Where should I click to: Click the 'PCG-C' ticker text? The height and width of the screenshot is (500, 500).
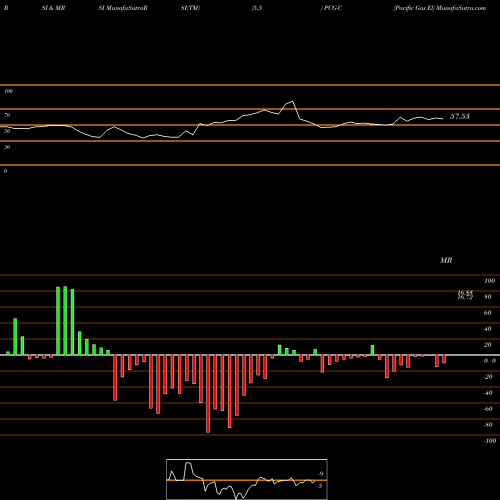tap(333, 8)
